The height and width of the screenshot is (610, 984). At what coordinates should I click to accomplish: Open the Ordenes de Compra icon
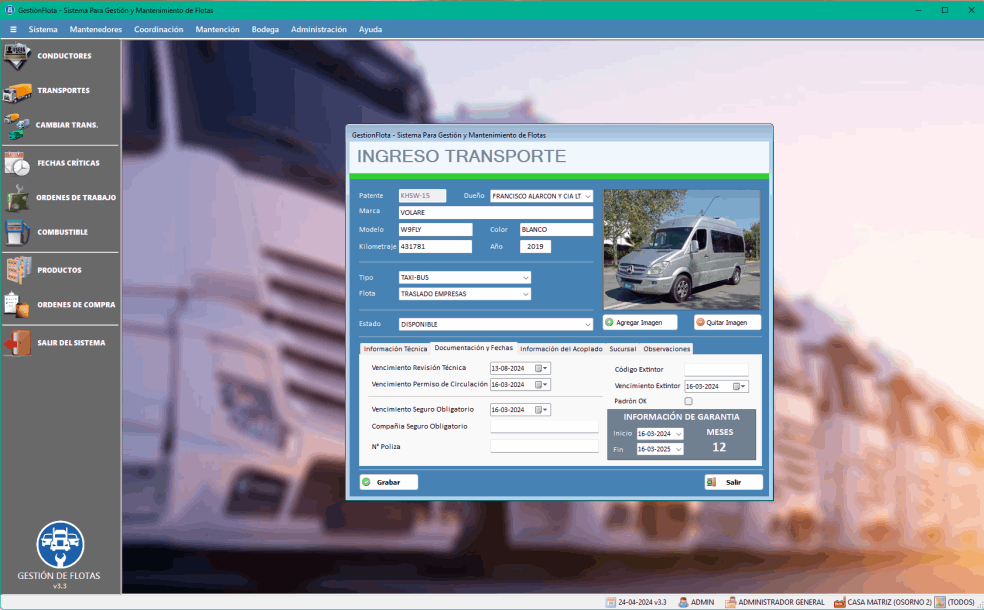17,305
